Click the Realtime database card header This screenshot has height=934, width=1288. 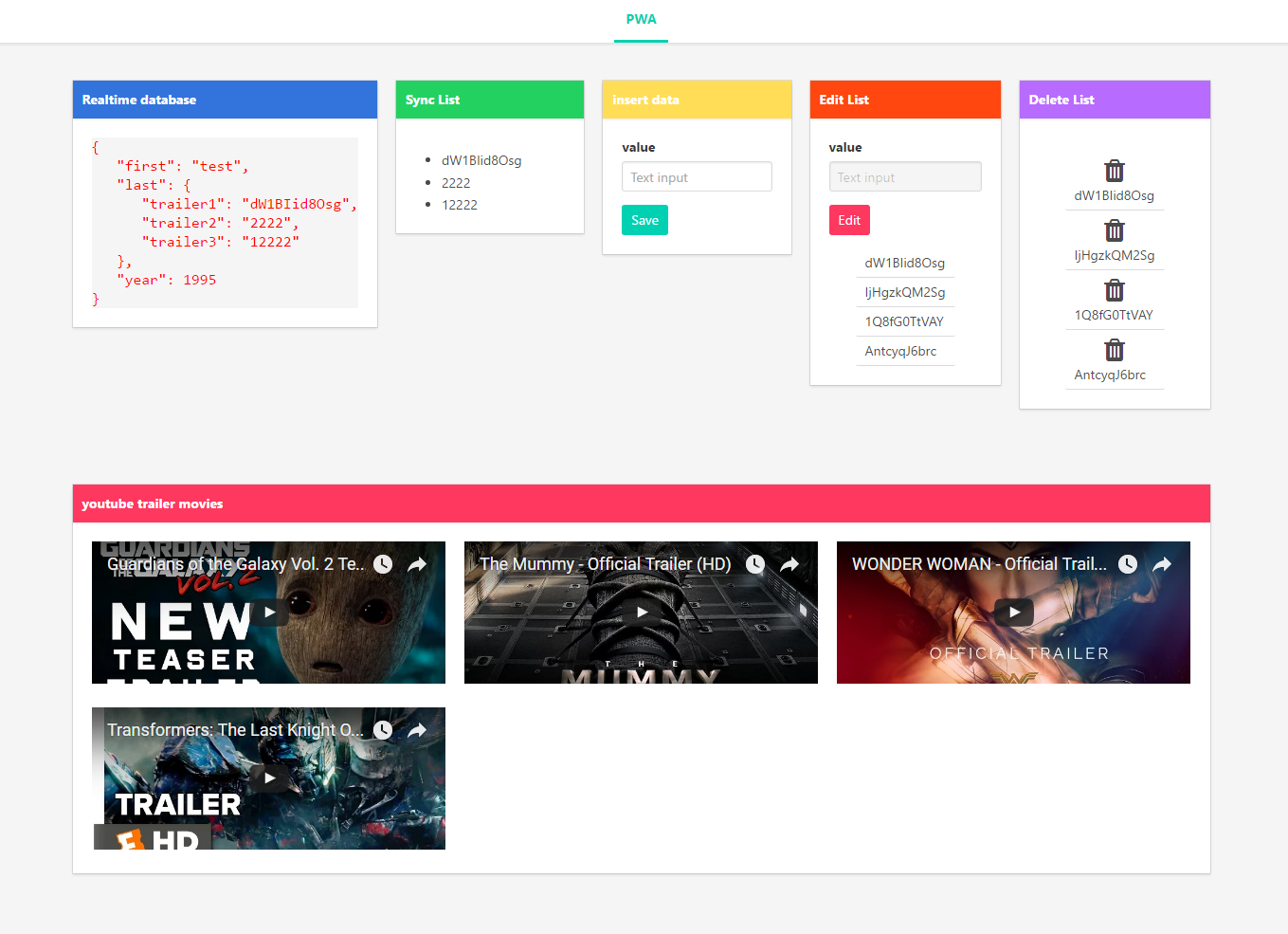click(225, 100)
